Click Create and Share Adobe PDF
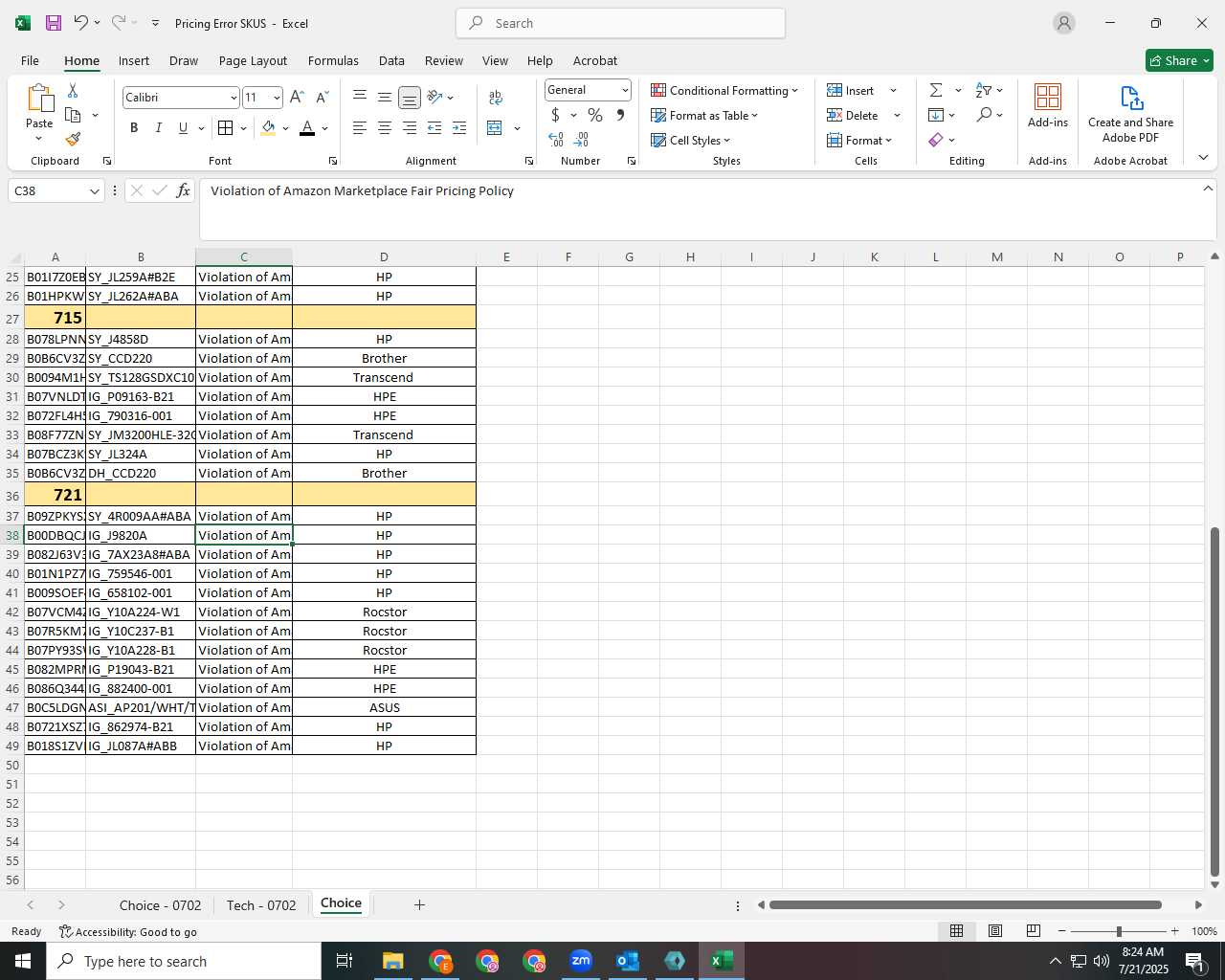Viewport: 1225px width, 980px height. pyautogui.click(x=1130, y=114)
